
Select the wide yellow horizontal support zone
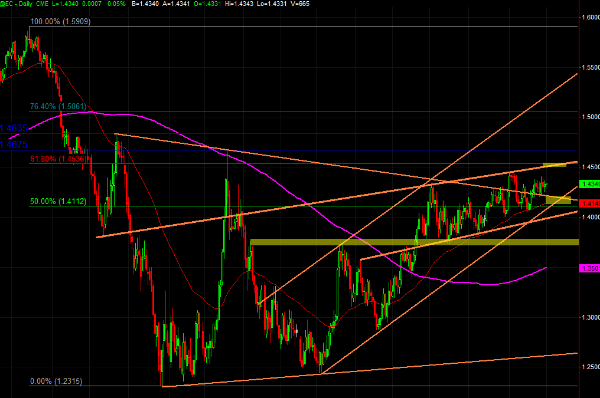point(414,242)
